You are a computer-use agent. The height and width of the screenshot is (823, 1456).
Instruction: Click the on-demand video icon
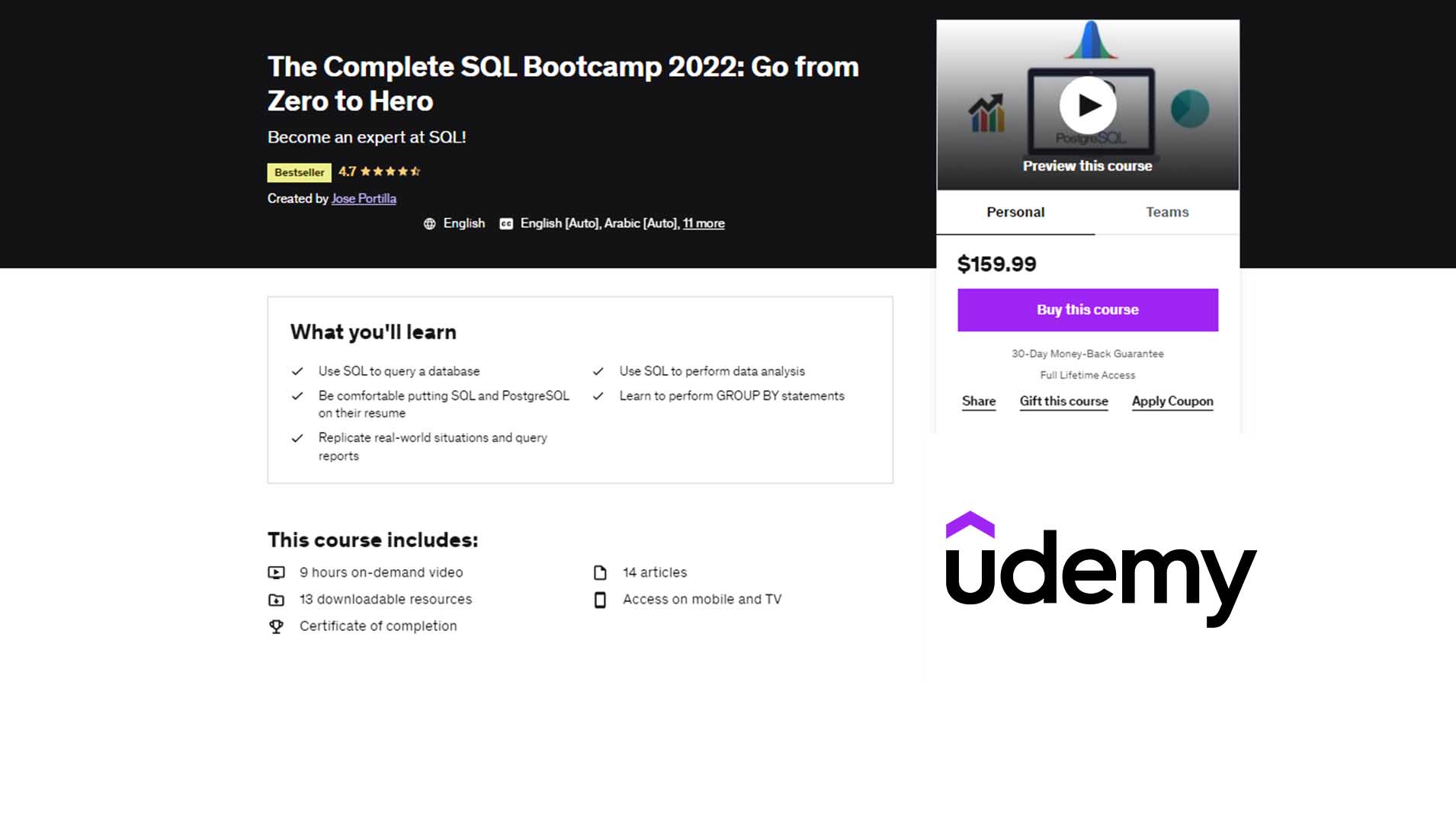pos(277,572)
